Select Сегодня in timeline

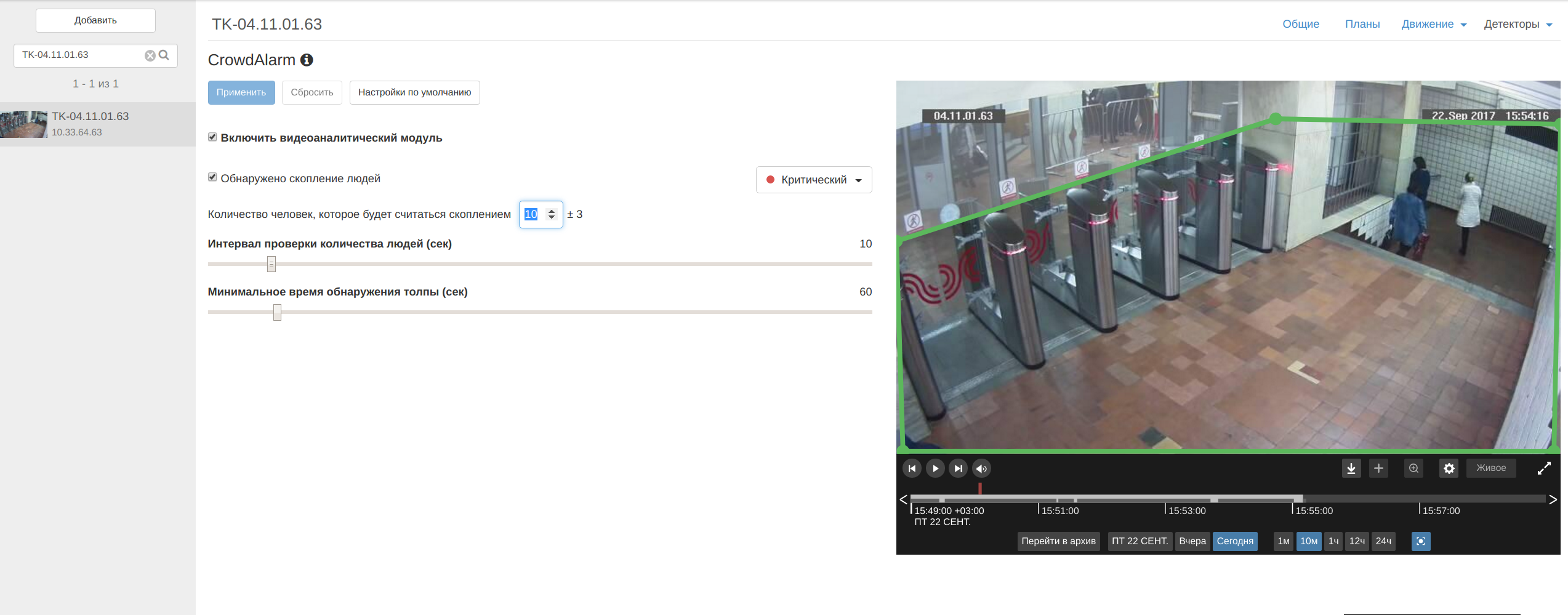click(1235, 541)
